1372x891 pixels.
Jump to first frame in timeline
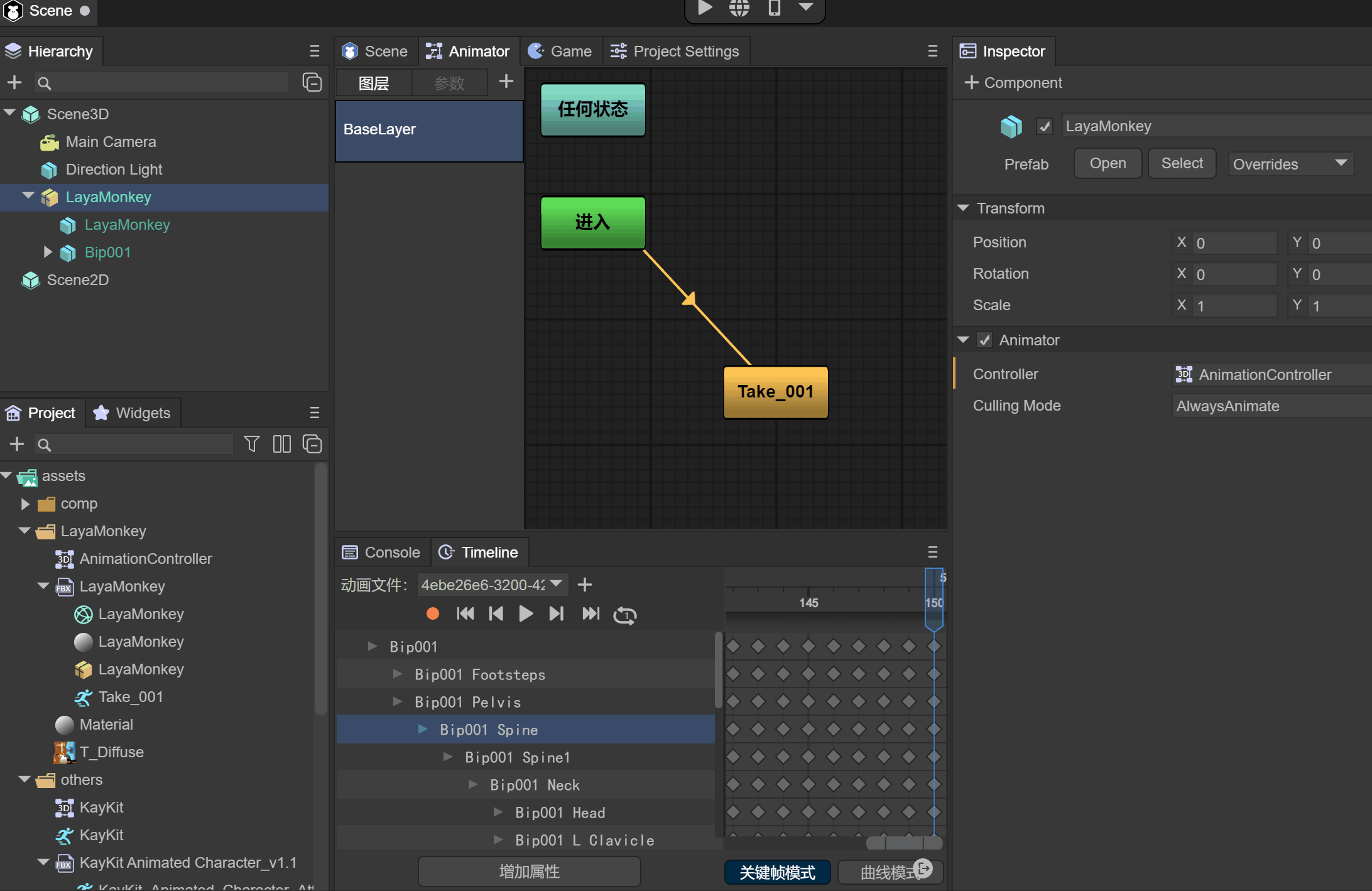pos(465,613)
